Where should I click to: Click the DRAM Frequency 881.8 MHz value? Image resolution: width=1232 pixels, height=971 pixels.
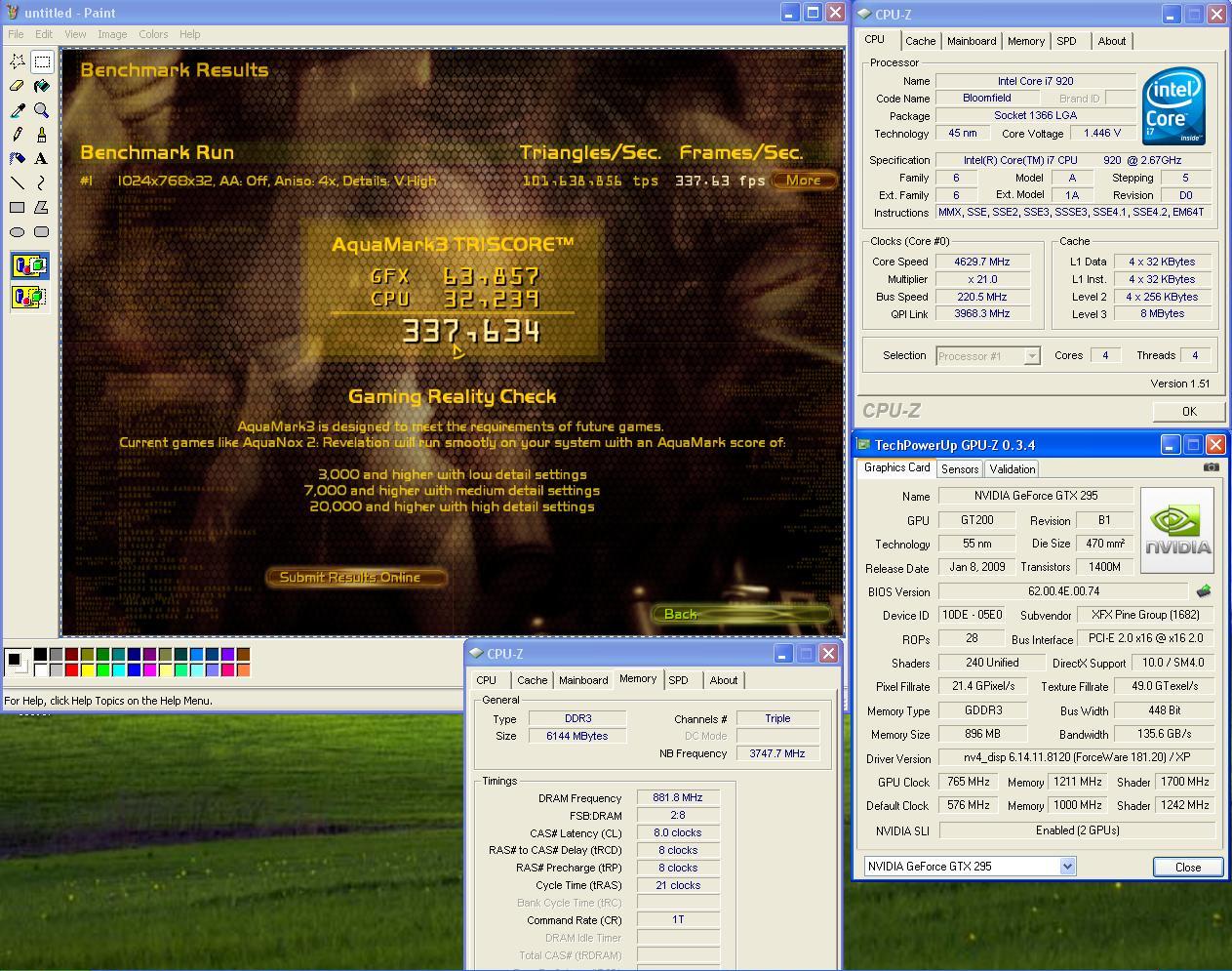coord(678,798)
